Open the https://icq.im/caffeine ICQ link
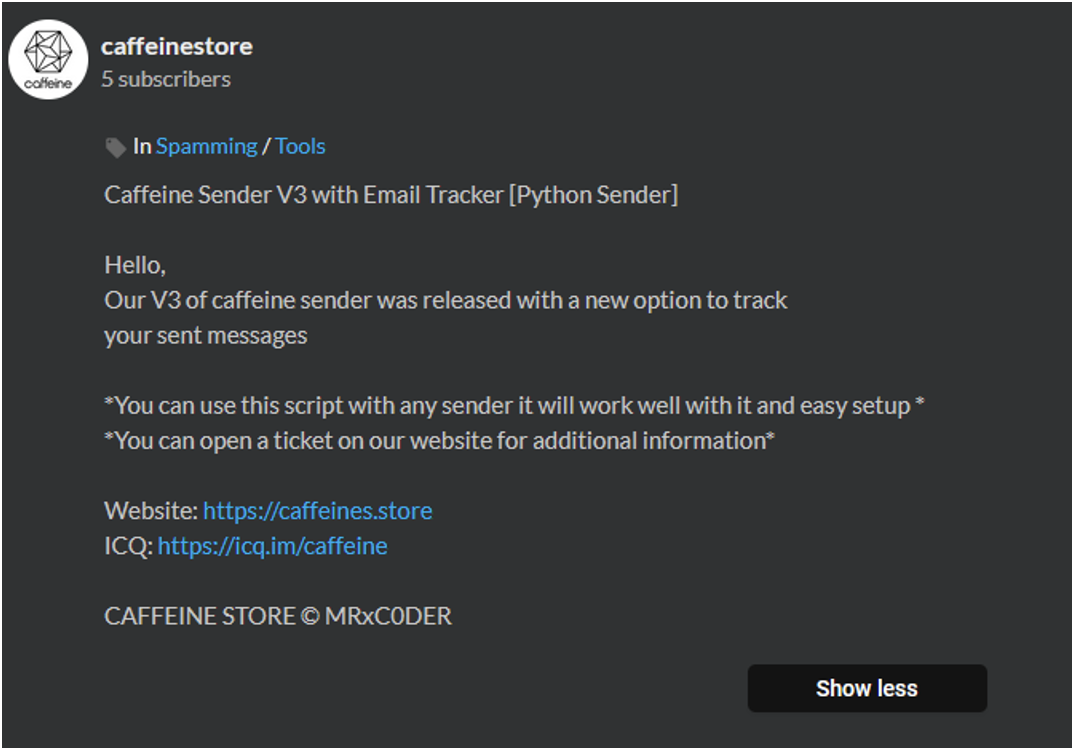 pyautogui.click(x=273, y=546)
